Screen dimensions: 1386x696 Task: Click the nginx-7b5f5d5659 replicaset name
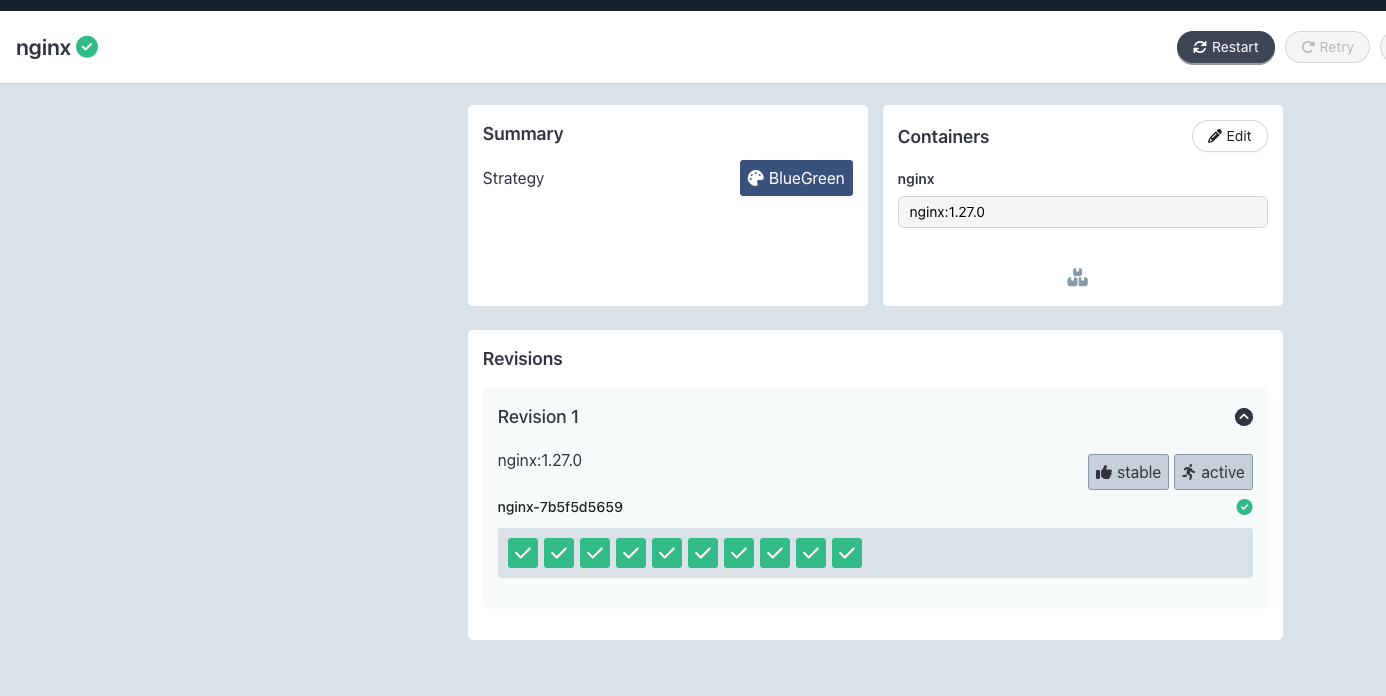click(560, 507)
